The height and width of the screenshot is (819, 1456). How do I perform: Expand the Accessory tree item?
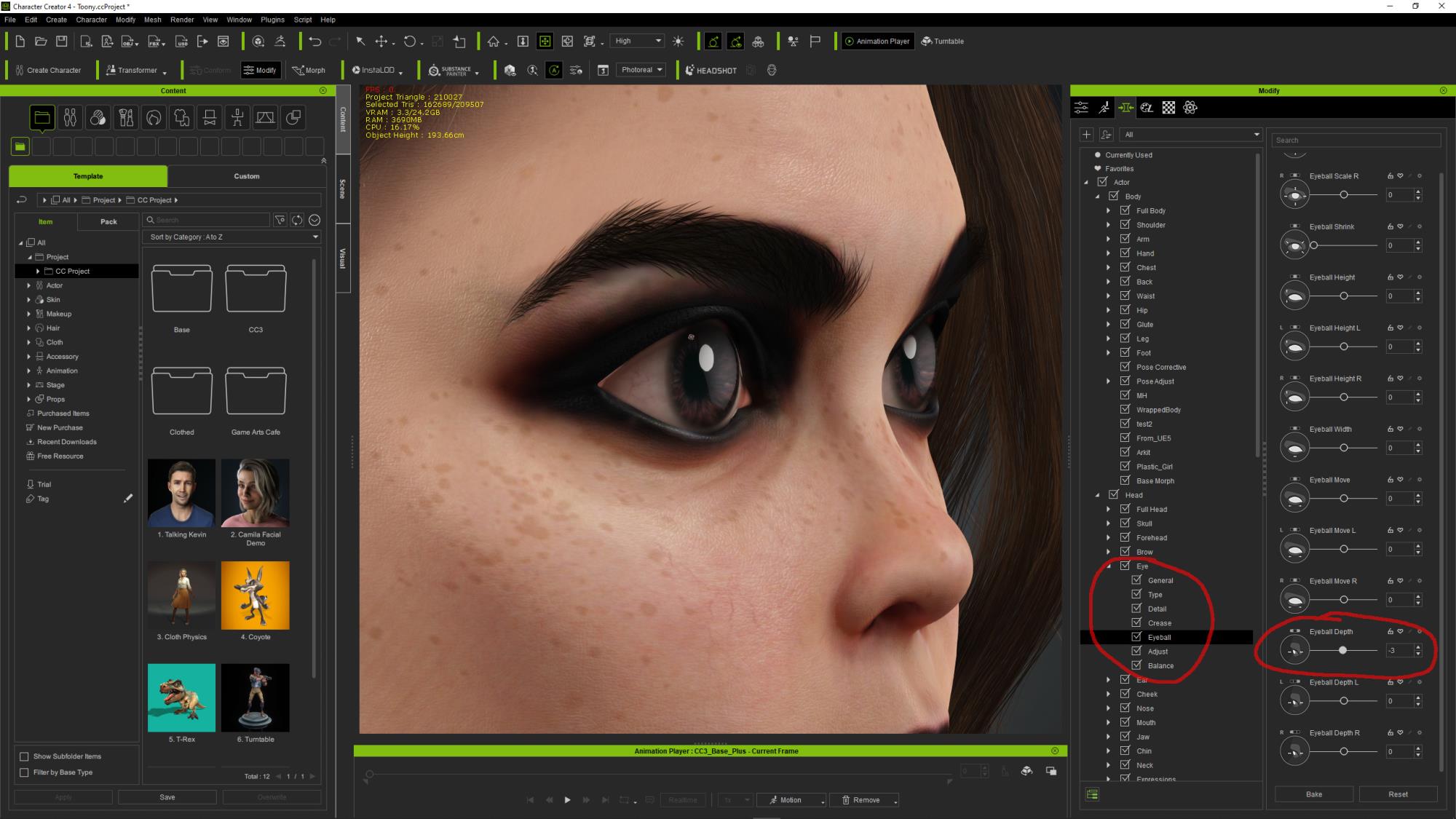29,357
